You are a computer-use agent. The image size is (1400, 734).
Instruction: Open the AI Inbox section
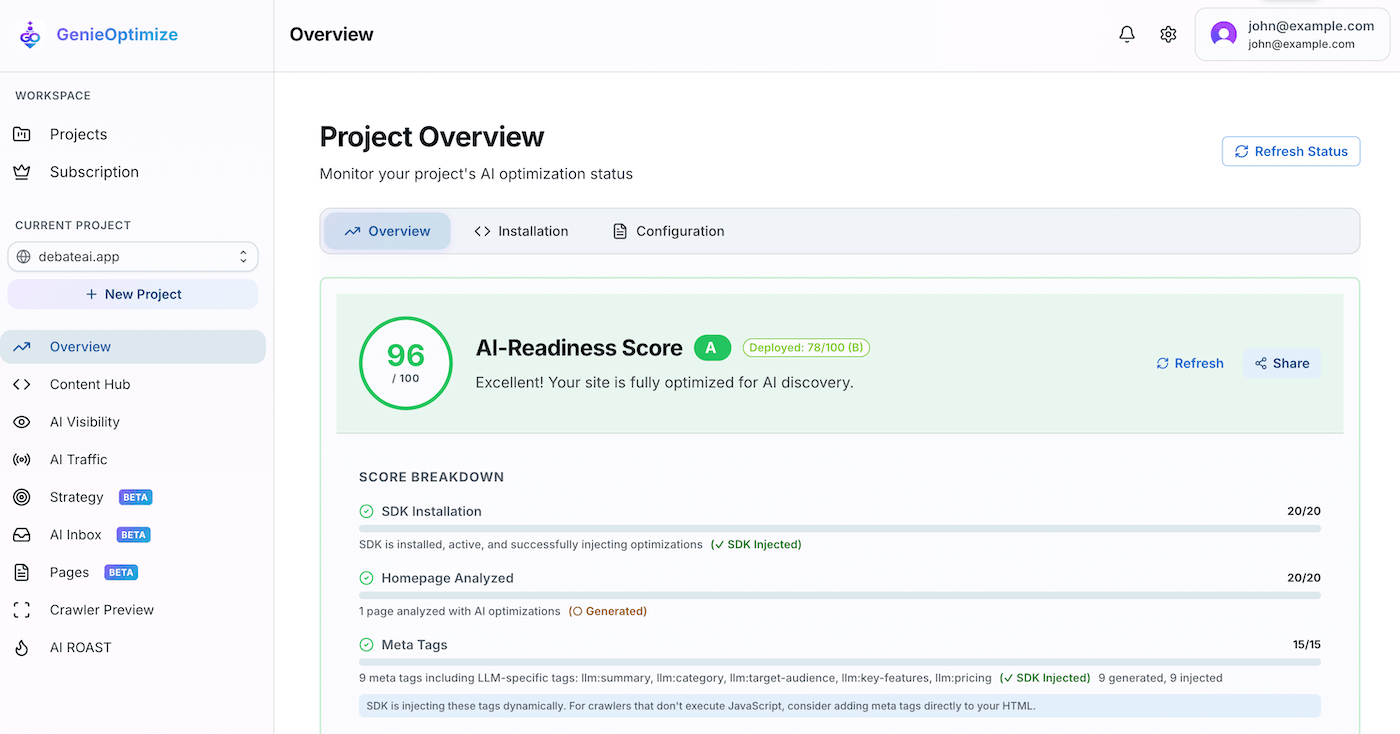pos(75,534)
